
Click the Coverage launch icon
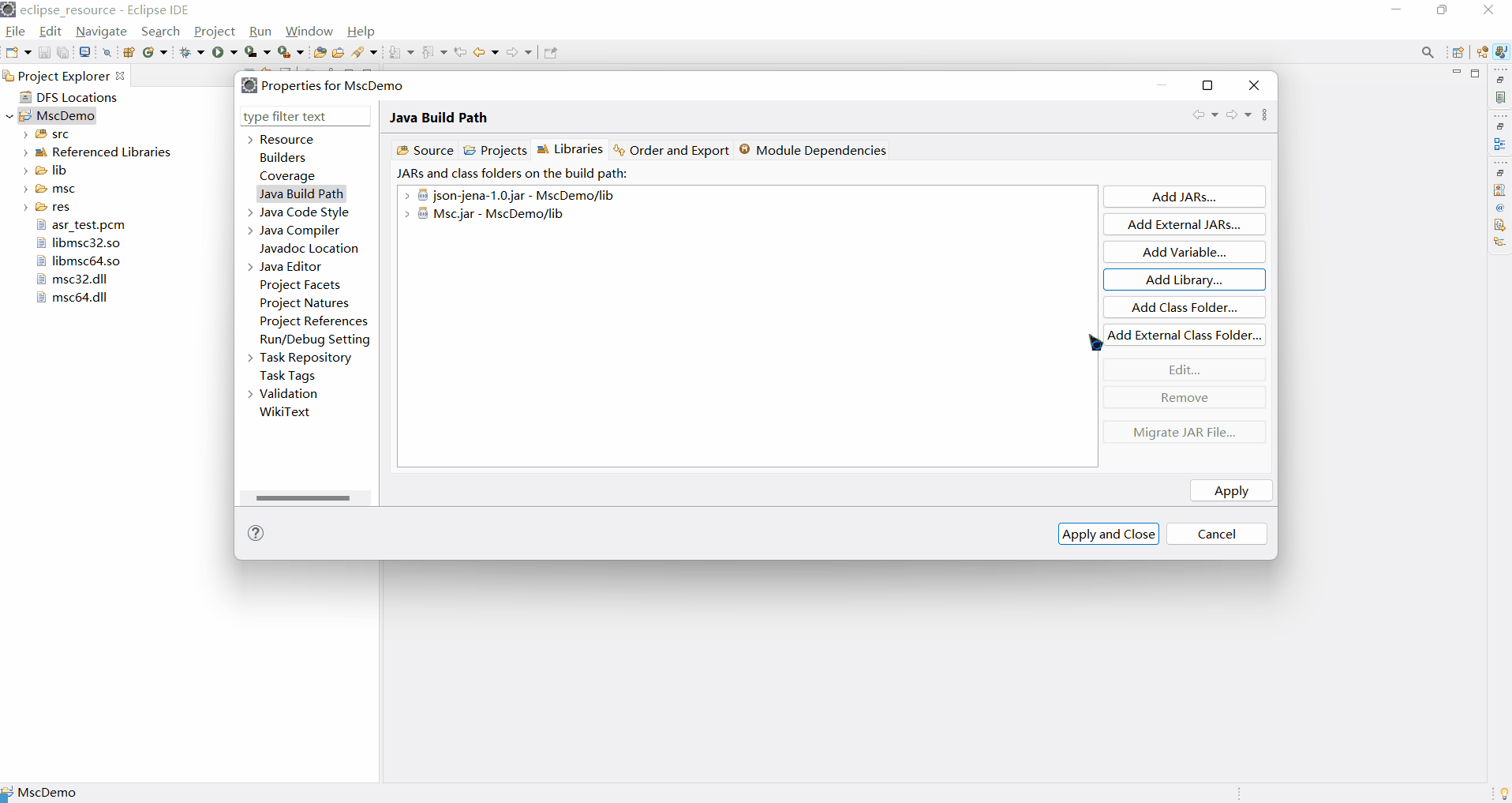pyautogui.click(x=251, y=52)
